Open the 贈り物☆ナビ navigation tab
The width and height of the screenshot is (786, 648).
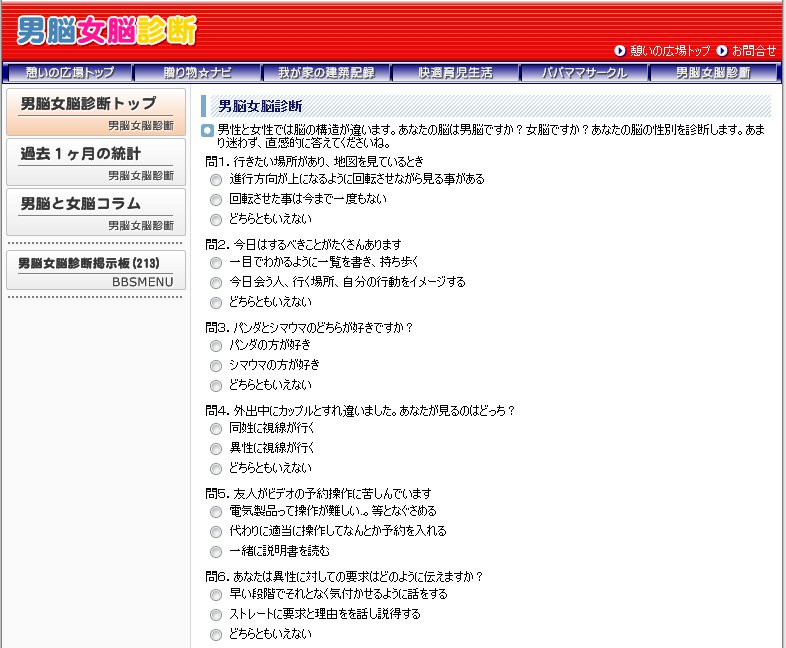pyautogui.click(x=196, y=73)
